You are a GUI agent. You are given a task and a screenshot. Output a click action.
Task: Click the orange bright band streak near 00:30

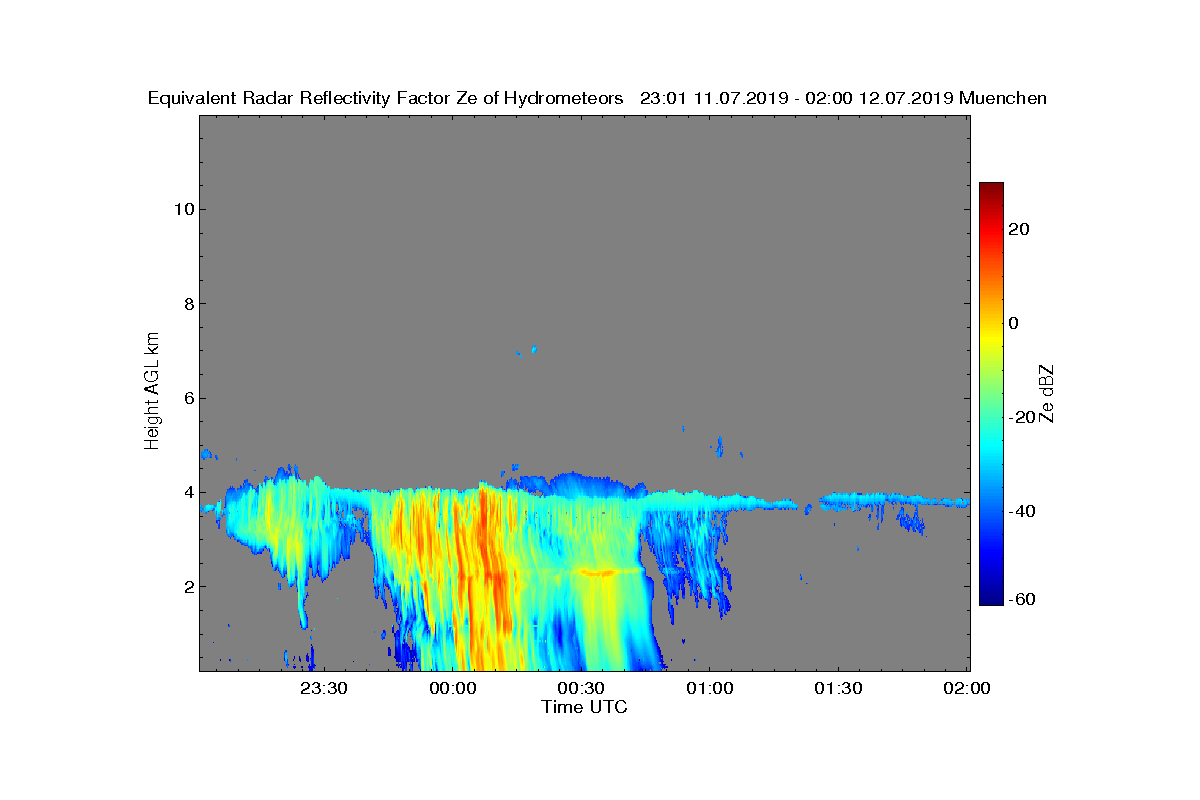(x=600, y=573)
